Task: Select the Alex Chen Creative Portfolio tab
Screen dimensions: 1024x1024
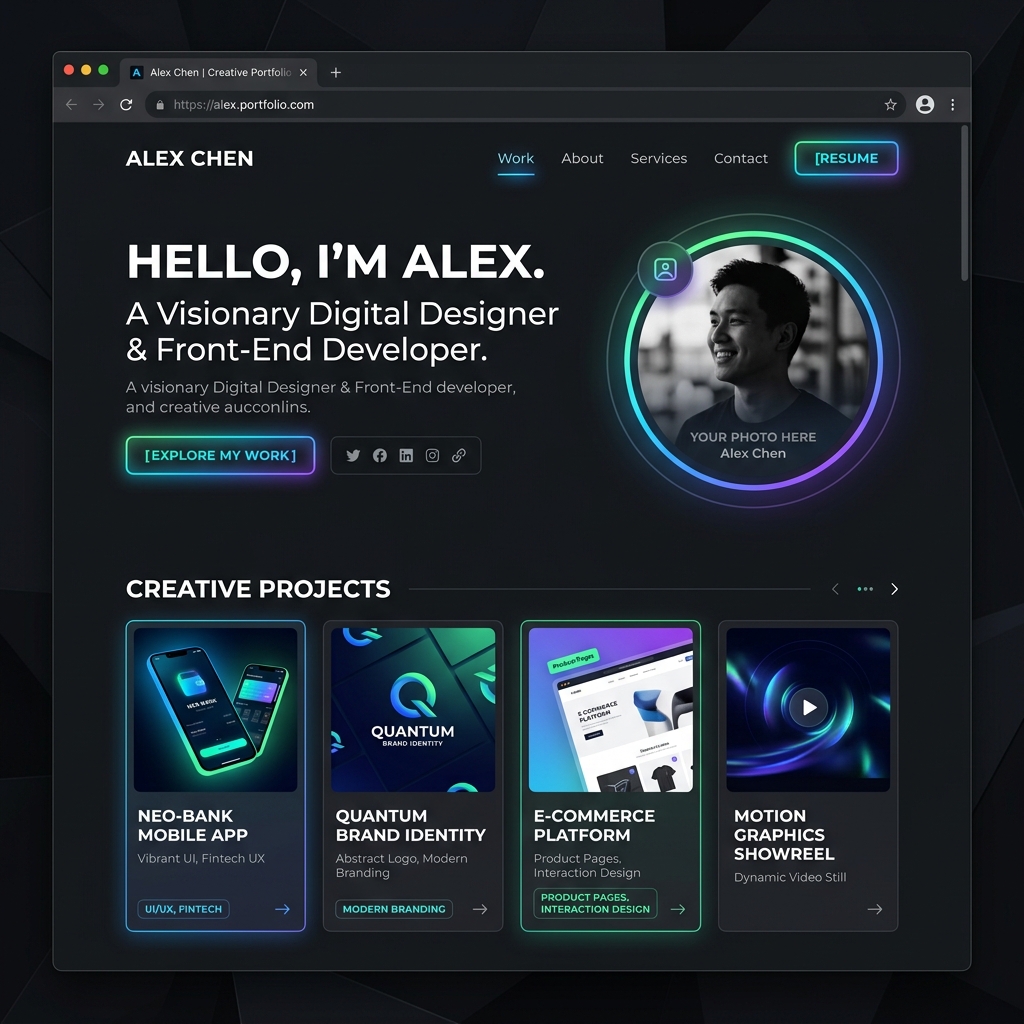Action: (x=219, y=72)
